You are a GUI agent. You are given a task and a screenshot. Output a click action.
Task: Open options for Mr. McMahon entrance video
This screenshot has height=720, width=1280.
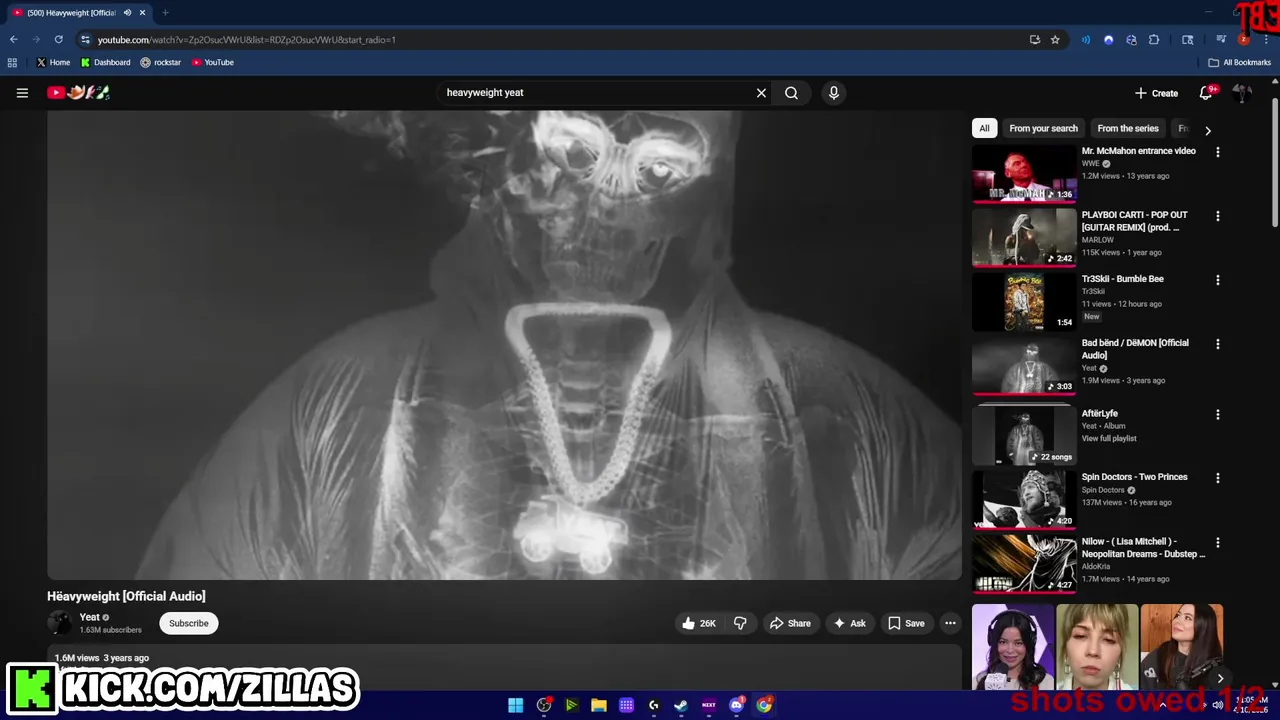click(1217, 152)
